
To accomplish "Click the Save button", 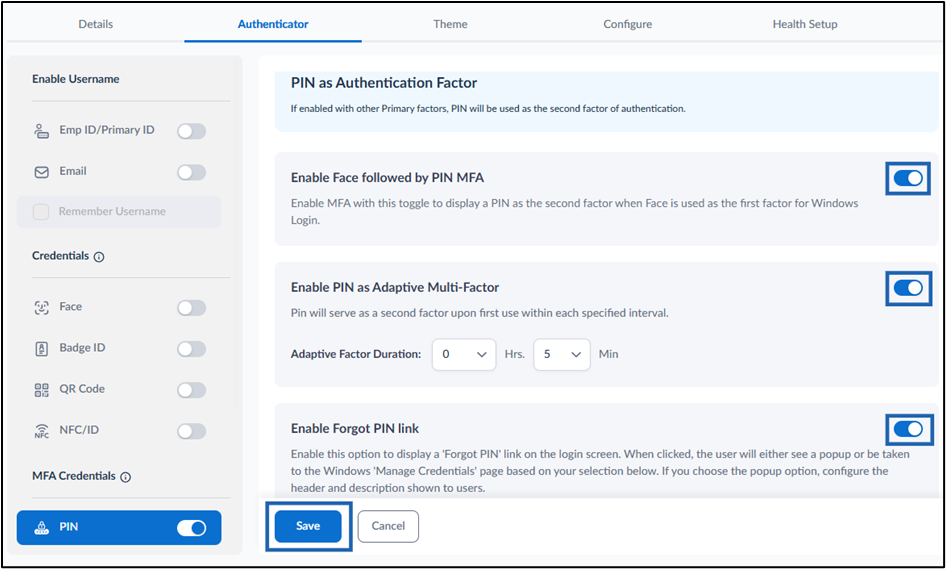I will (308, 526).
